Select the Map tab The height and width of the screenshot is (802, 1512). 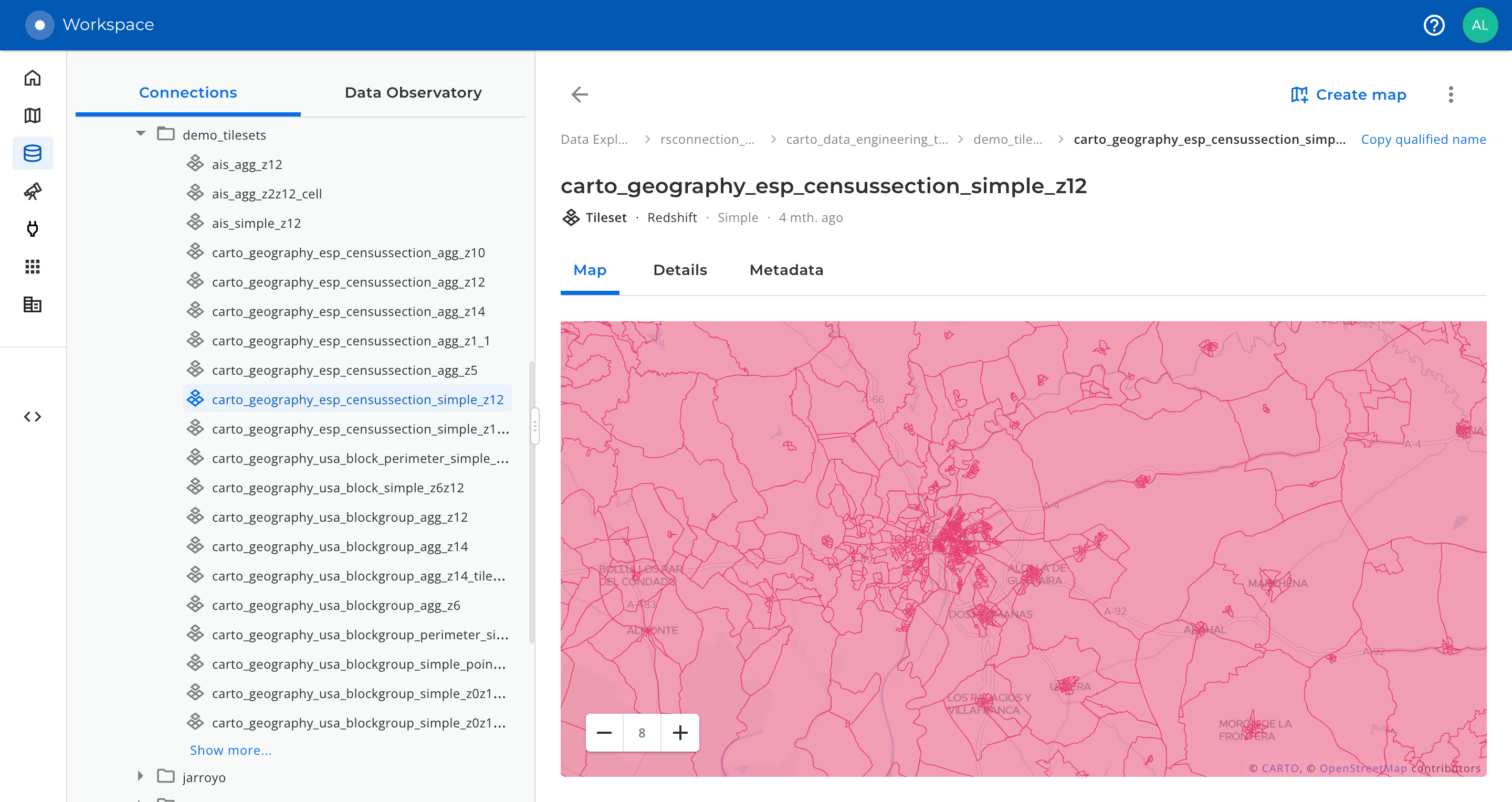click(590, 270)
